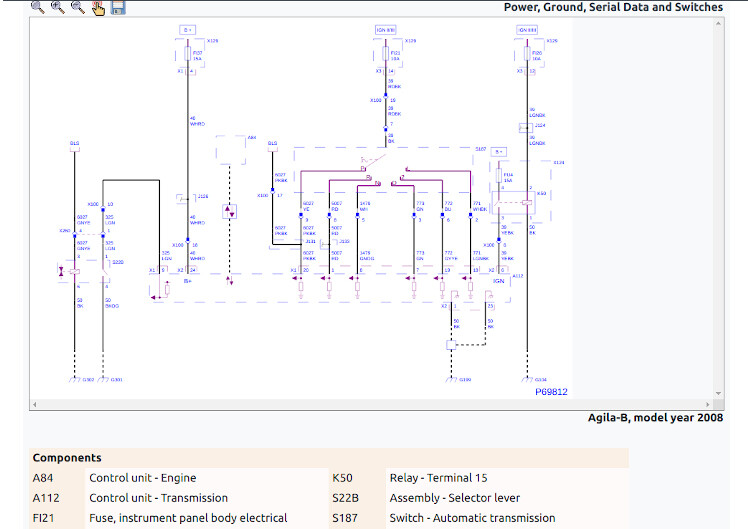Click the G104 ground symbol
748x529 pixels.
[x=527, y=380]
